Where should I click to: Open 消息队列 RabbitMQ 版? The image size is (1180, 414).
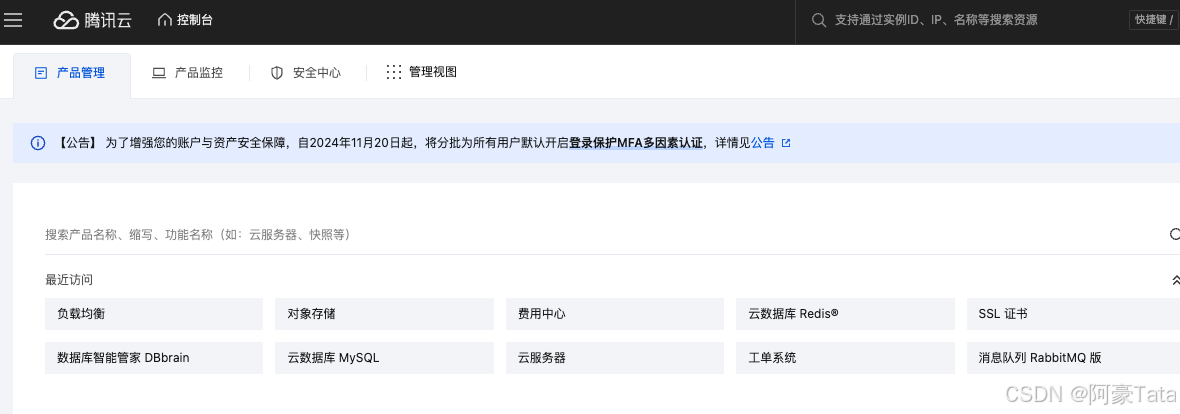[1073, 358]
